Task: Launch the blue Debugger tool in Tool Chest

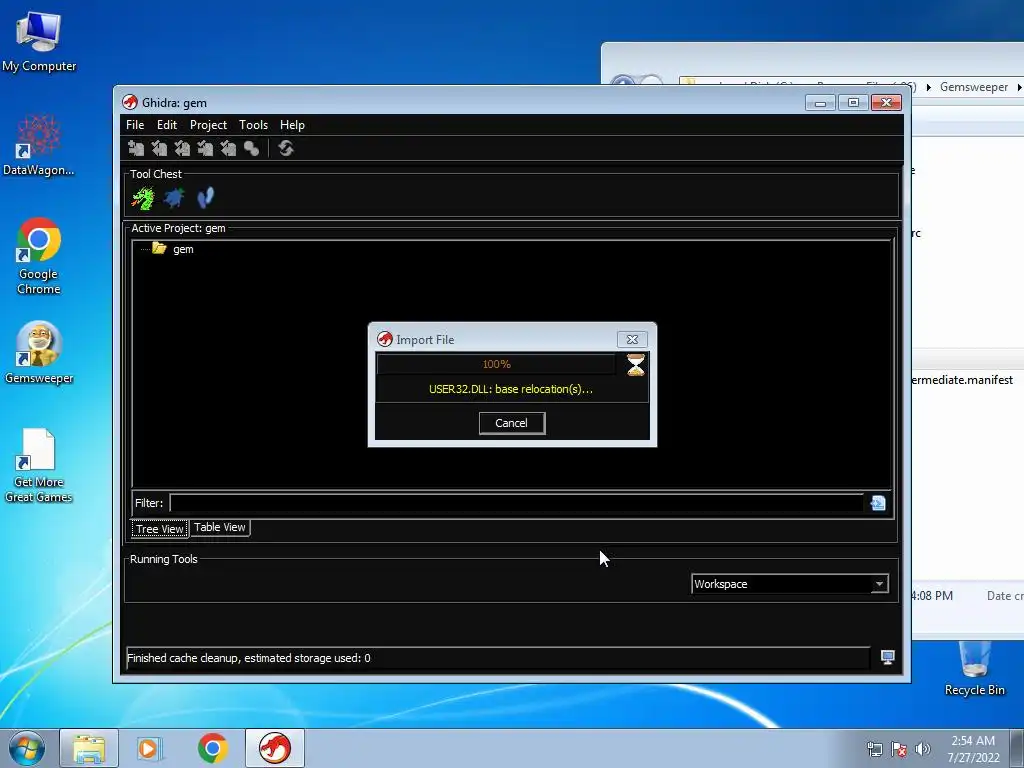Action: [174, 197]
